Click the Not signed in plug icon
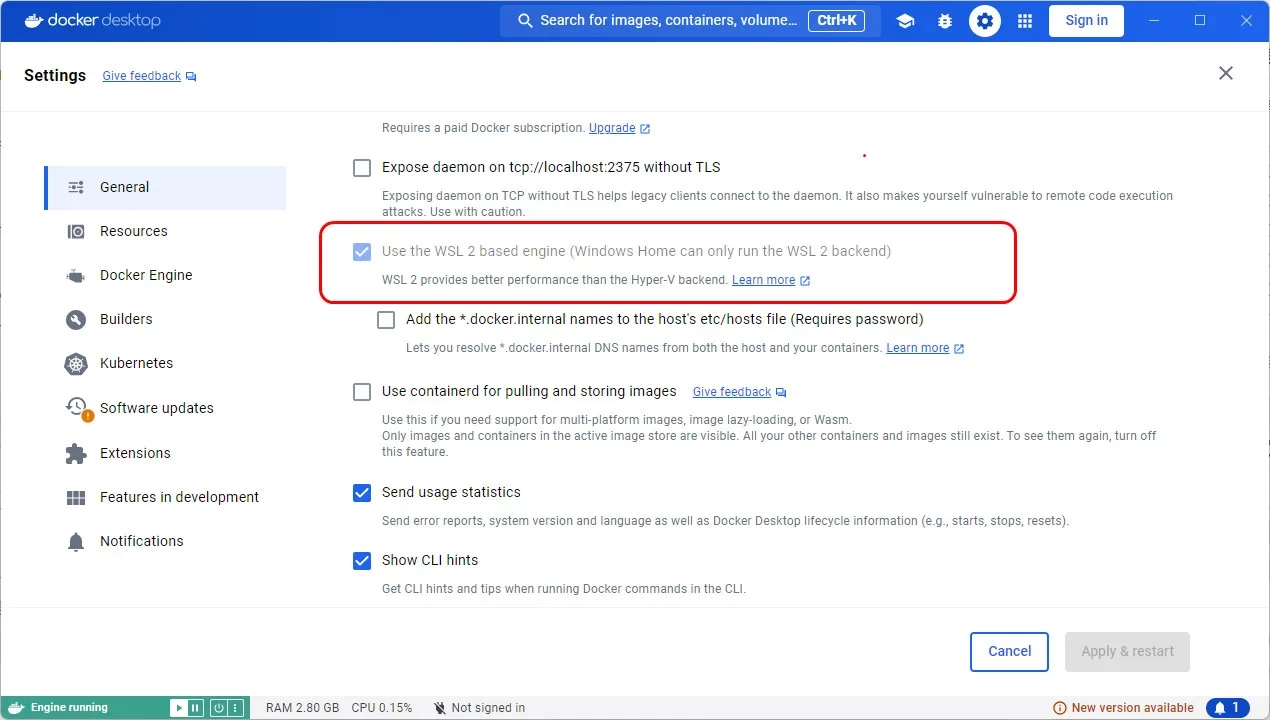1270x720 pixels. [440, 708]
